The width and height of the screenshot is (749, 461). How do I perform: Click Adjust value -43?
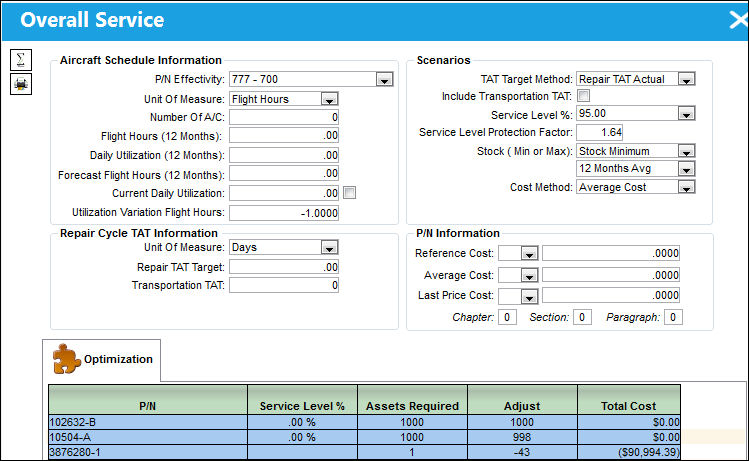[x=522, y=452]
